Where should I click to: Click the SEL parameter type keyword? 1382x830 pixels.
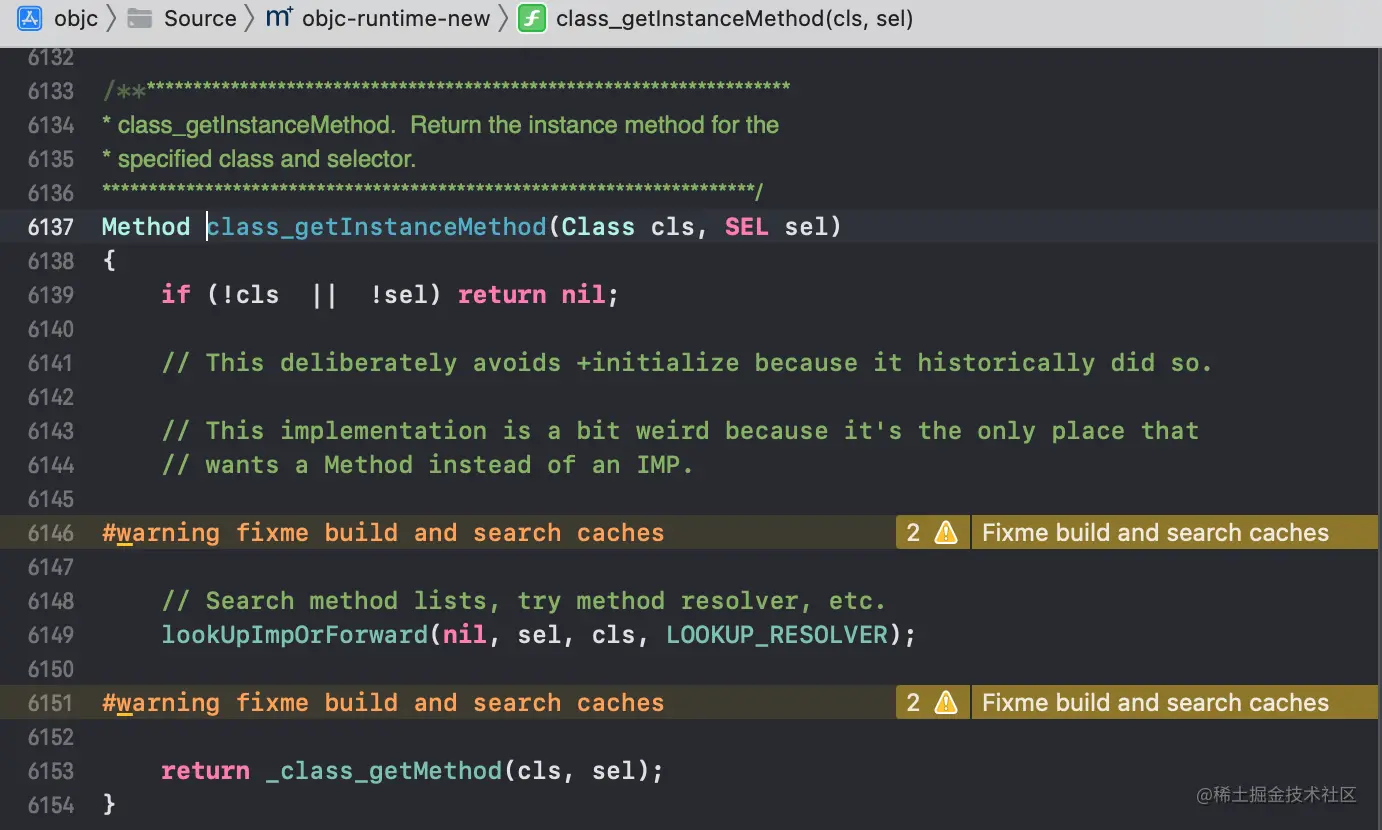click(x=747, y=227)
